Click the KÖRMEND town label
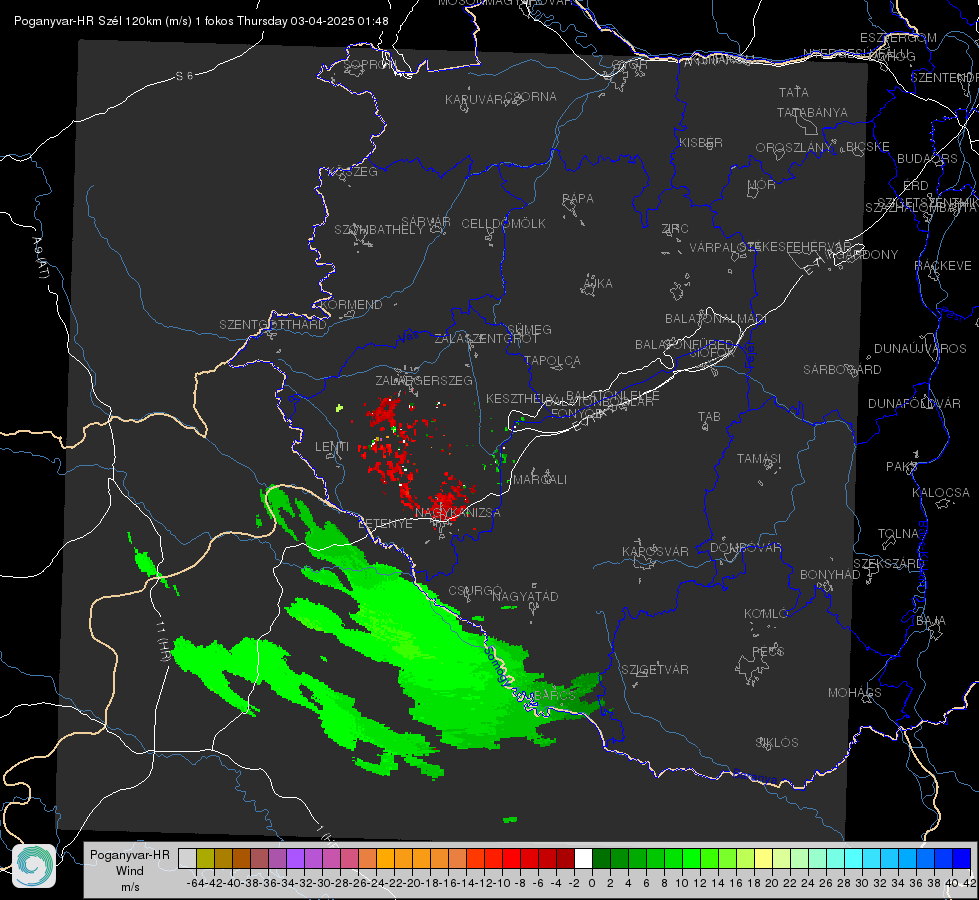 [x=350, y=305]
